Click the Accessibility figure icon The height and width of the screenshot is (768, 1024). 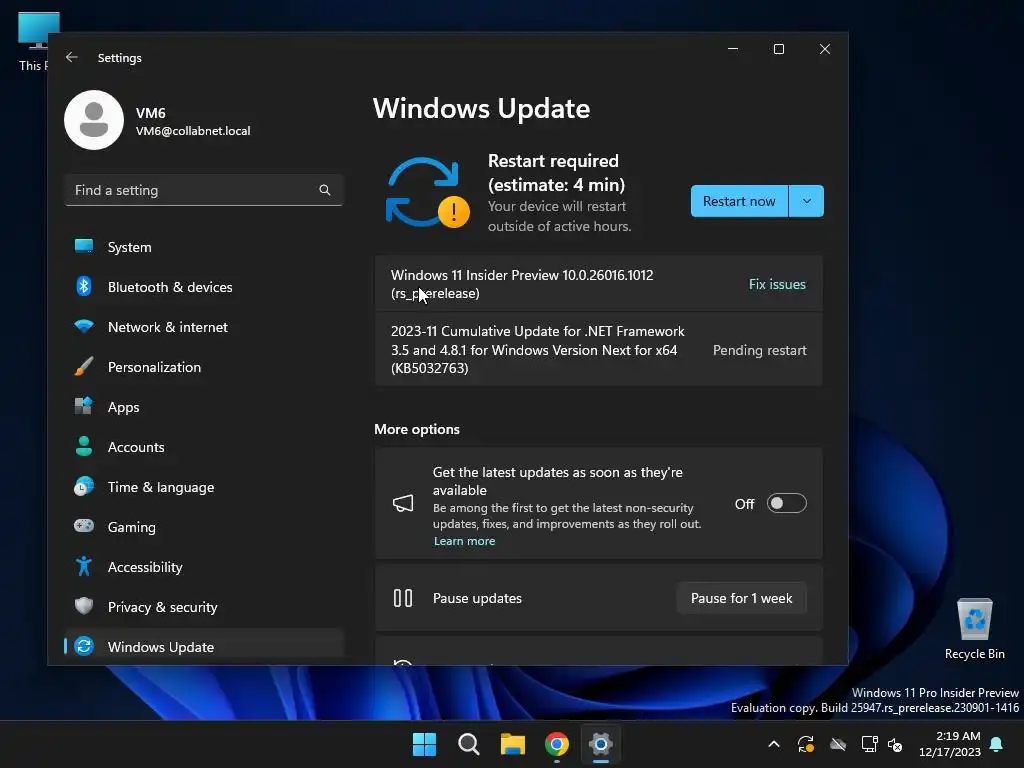click(x=84, y=566)
